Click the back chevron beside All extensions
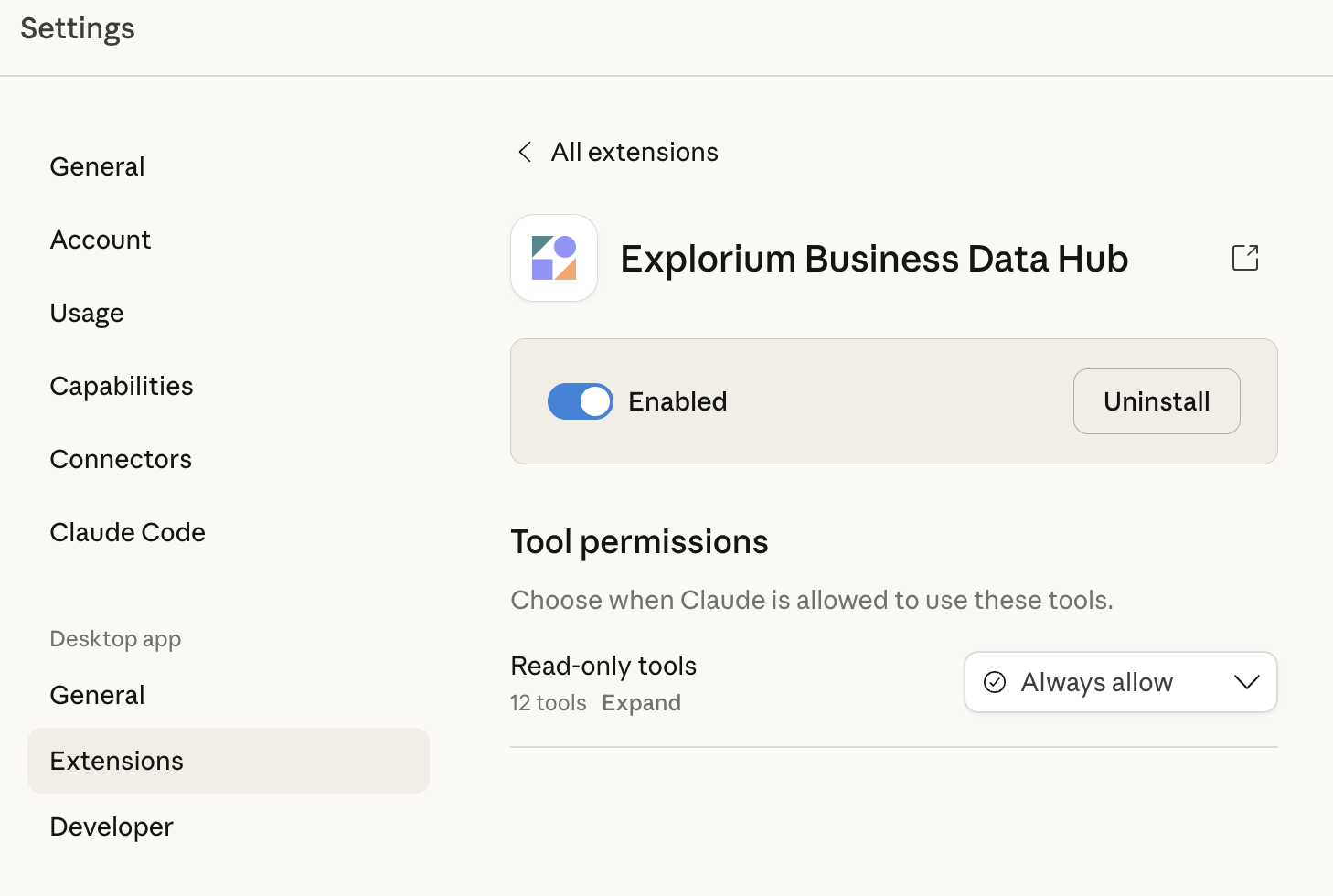The height and width of the screenshot is (896, 1333). (525, 152)
